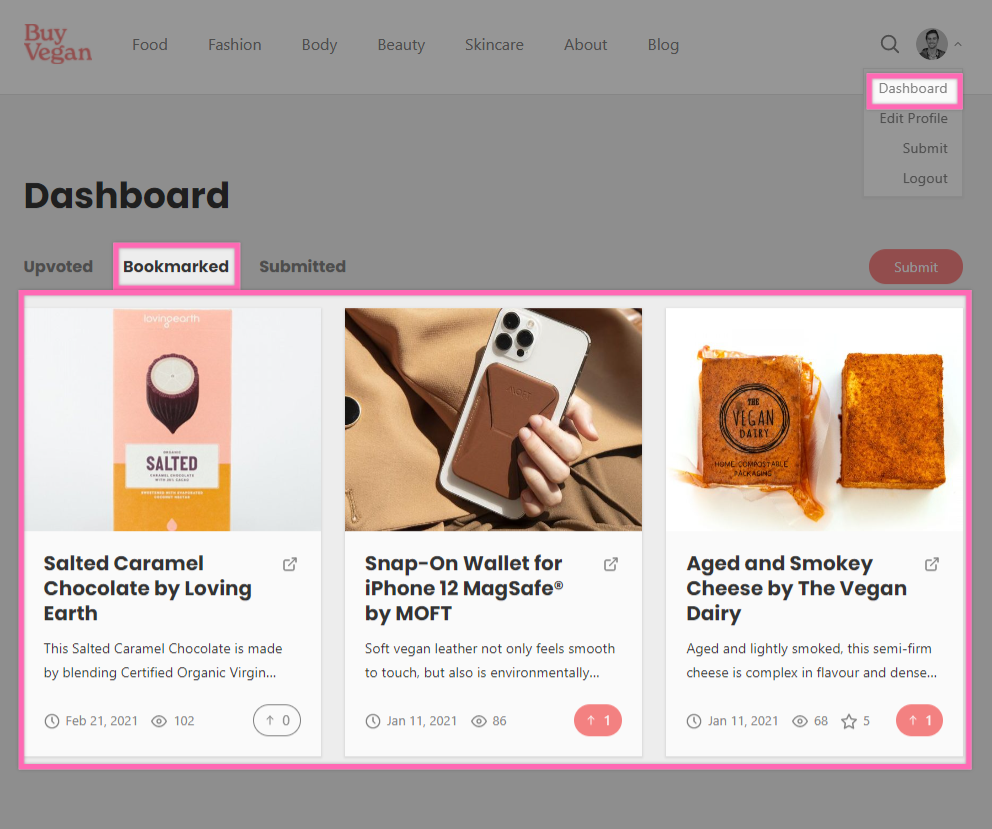Collapse the profile menu chevron
The height and width of the screenshot is (829, 992).
958,44
